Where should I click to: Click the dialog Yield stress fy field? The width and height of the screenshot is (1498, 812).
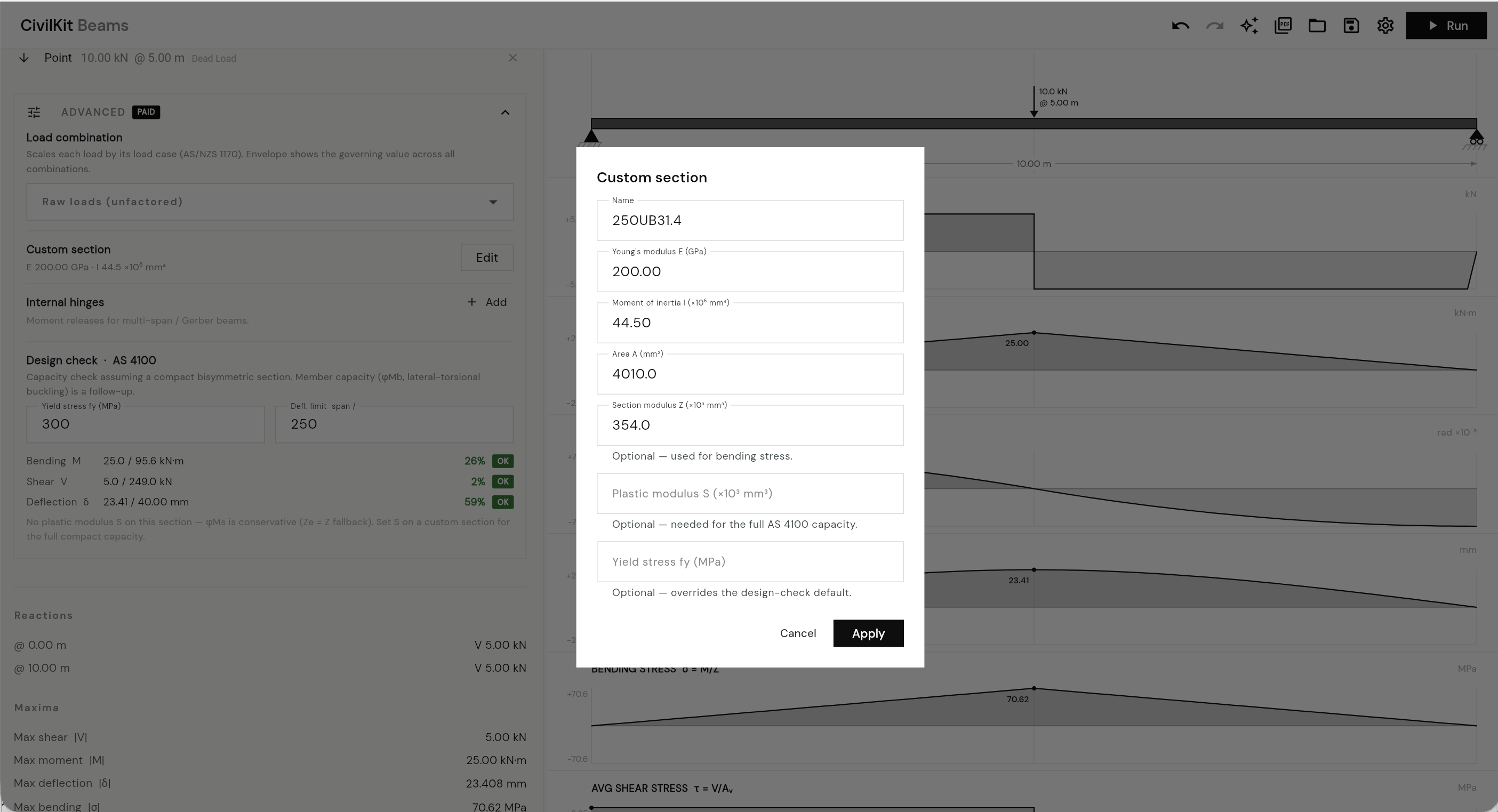coord(750,561)
